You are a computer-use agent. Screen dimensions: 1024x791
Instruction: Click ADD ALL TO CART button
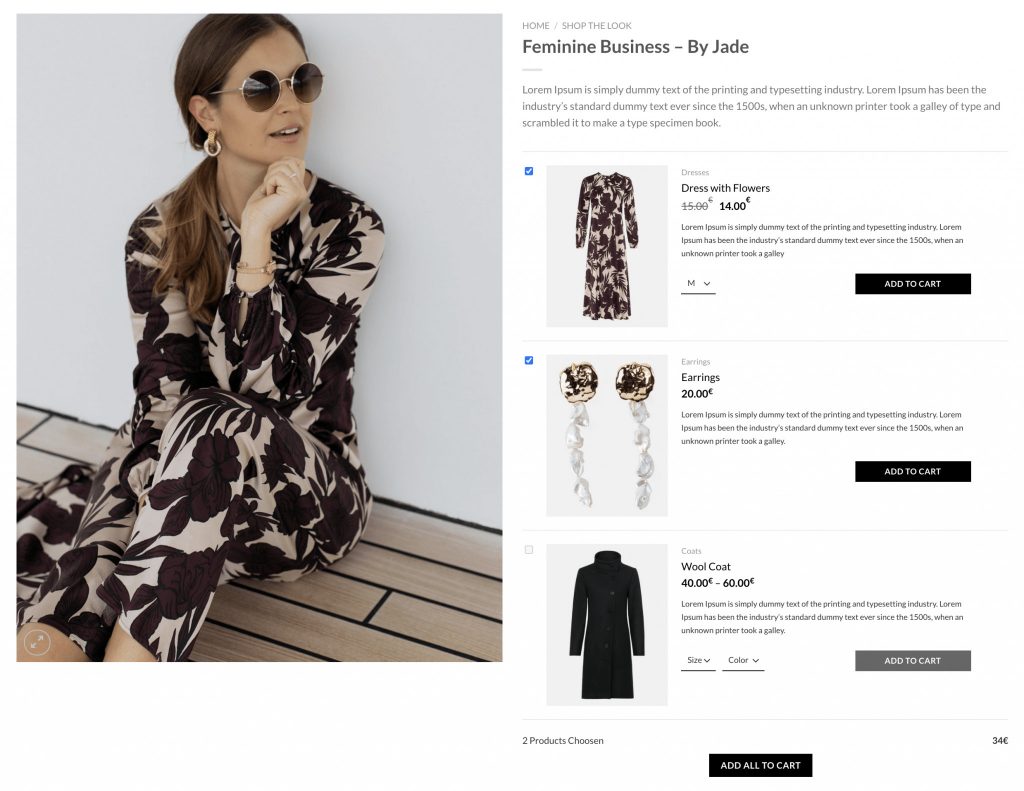pos(760,766)
